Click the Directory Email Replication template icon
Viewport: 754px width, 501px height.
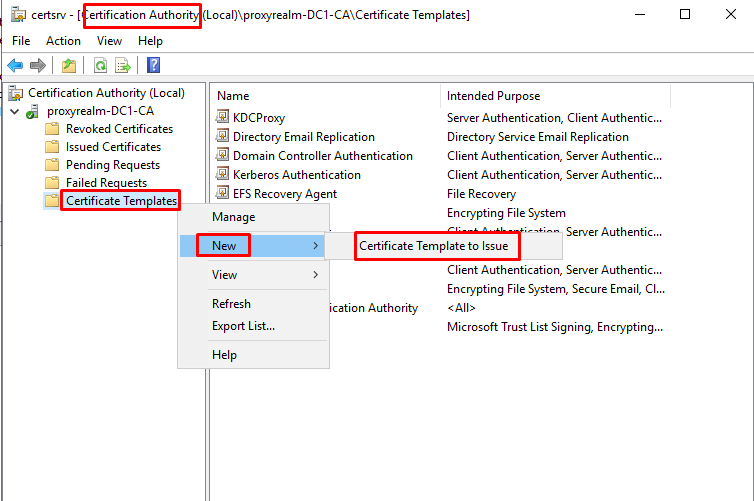click(222, 136)
